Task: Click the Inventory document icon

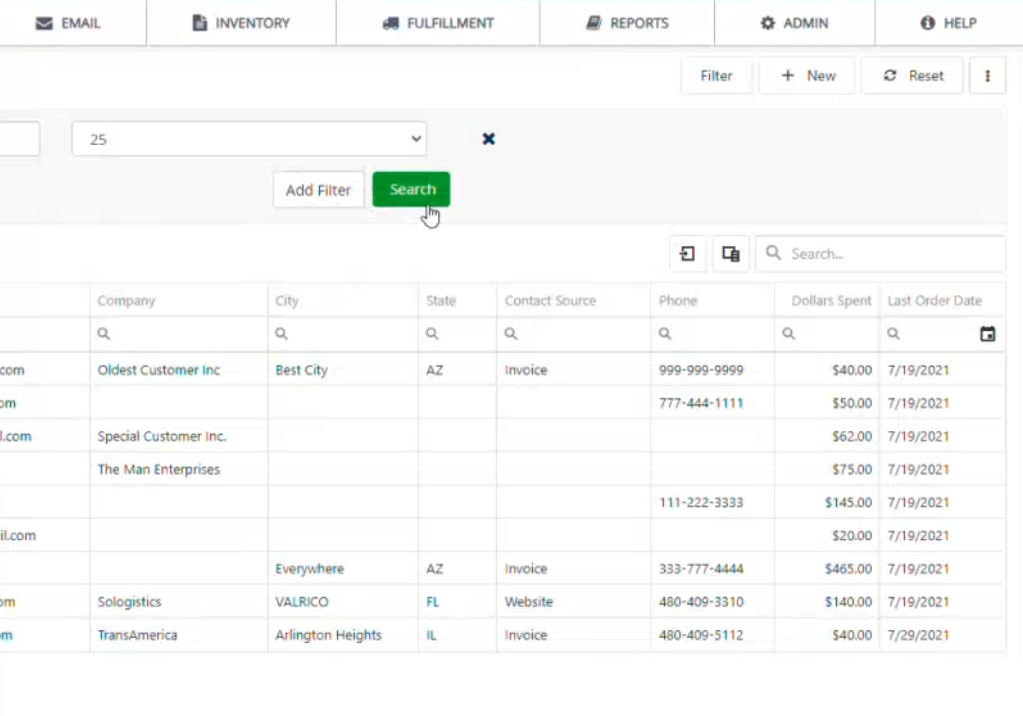Action: click(x=200, y=23)
